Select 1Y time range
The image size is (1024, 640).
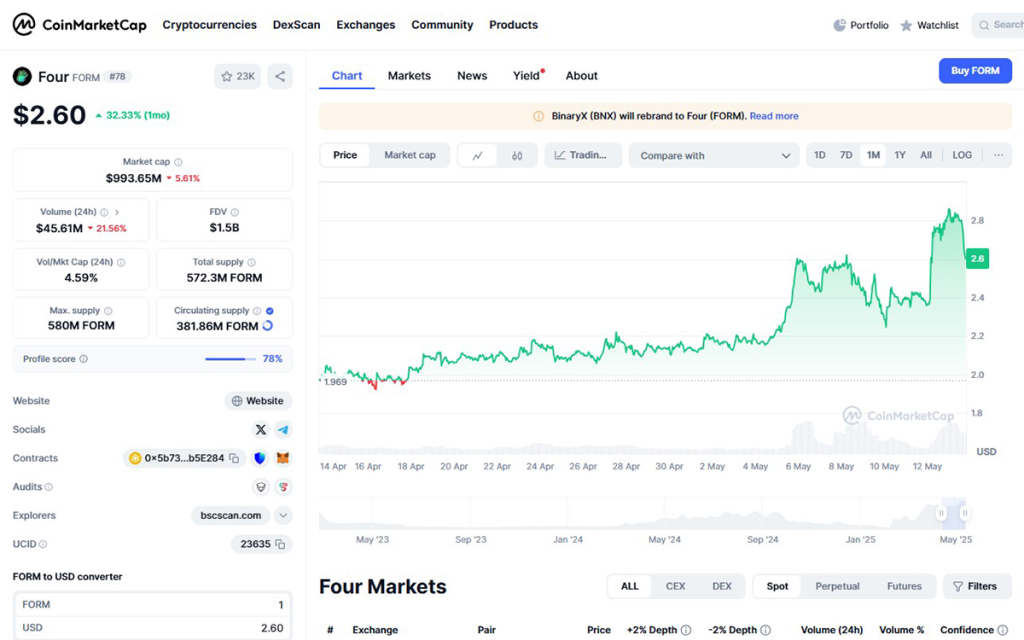[x=900, y=155]
